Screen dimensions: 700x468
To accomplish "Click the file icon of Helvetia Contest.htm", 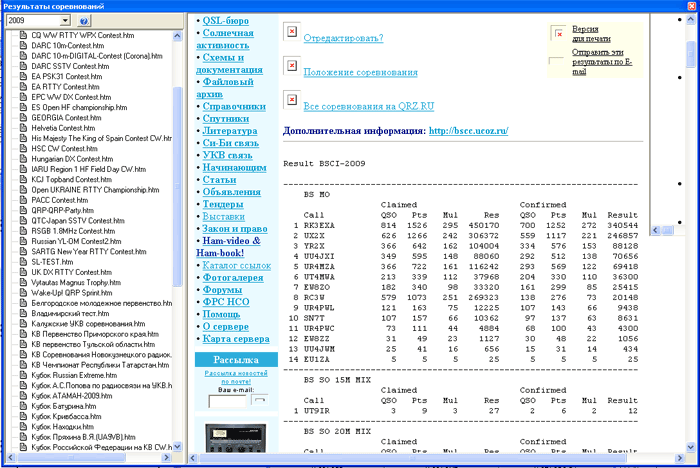I will click(x=23, y=128).
